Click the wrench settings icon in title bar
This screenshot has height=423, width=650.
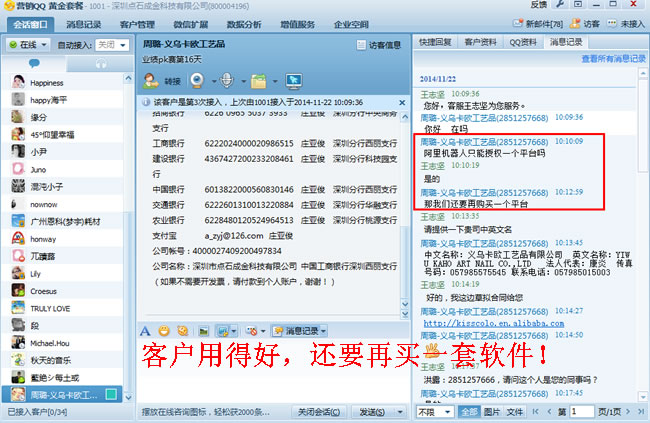coord(560,5)
